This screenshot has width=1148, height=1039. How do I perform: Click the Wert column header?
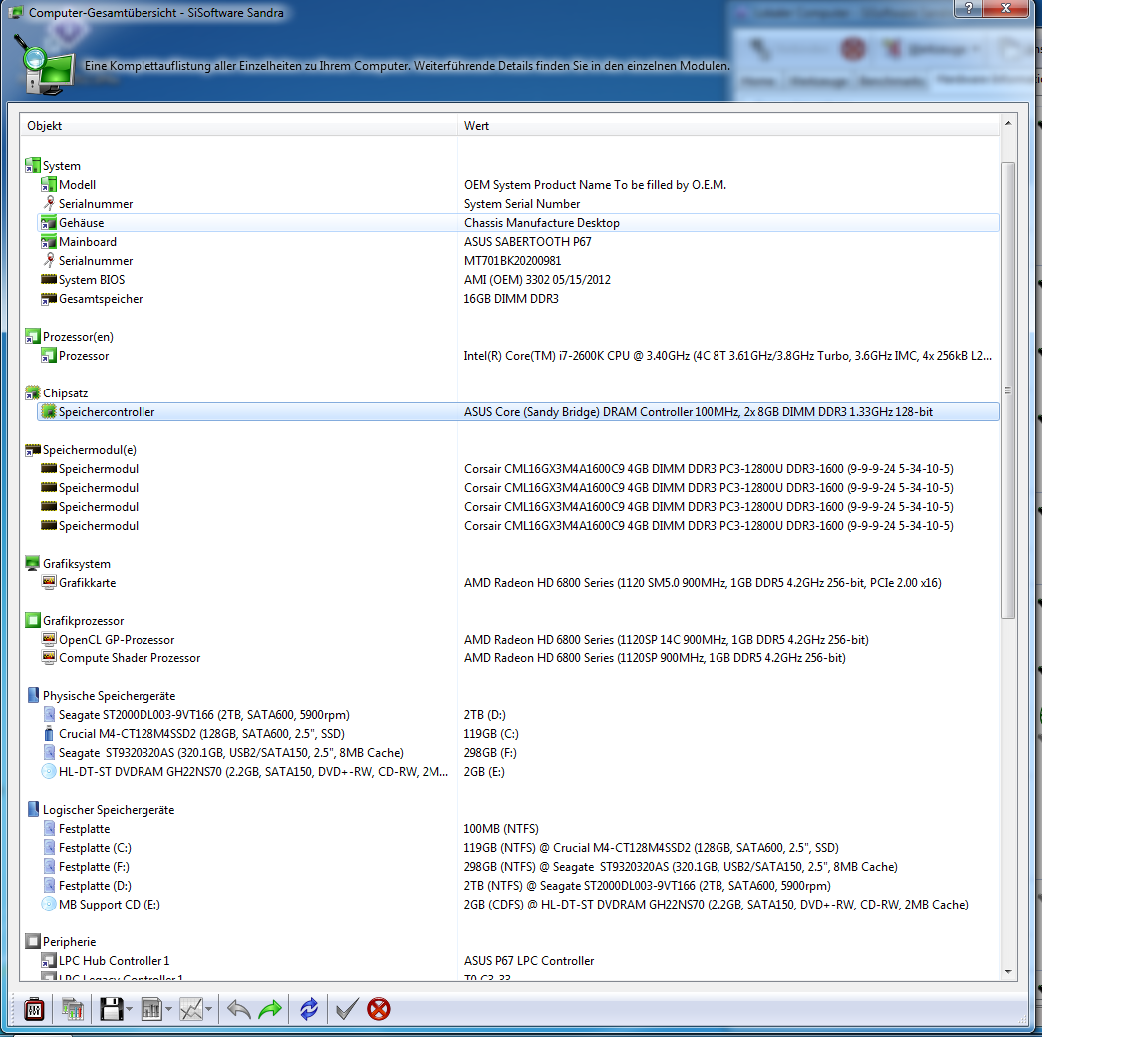[728, 126]
